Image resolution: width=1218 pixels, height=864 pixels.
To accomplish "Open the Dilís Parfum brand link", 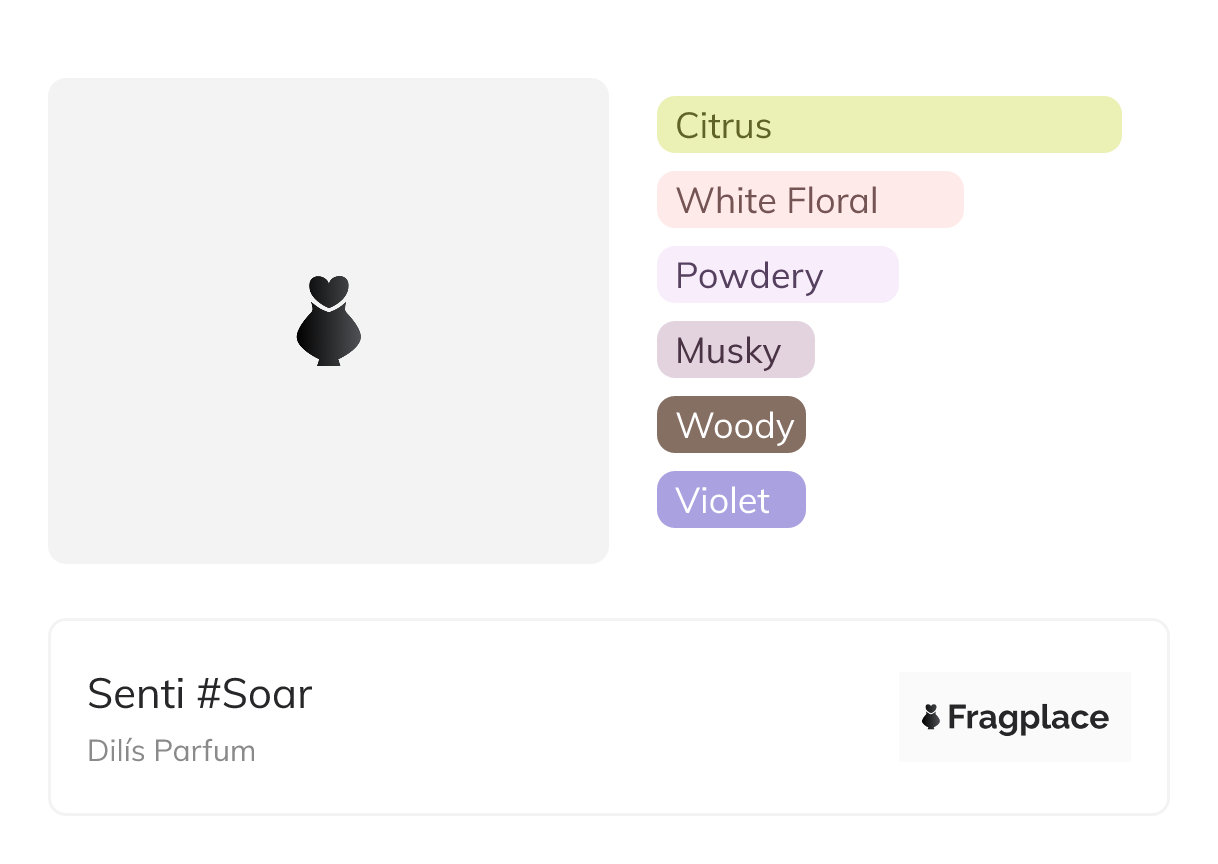I will tap(171, 750).
